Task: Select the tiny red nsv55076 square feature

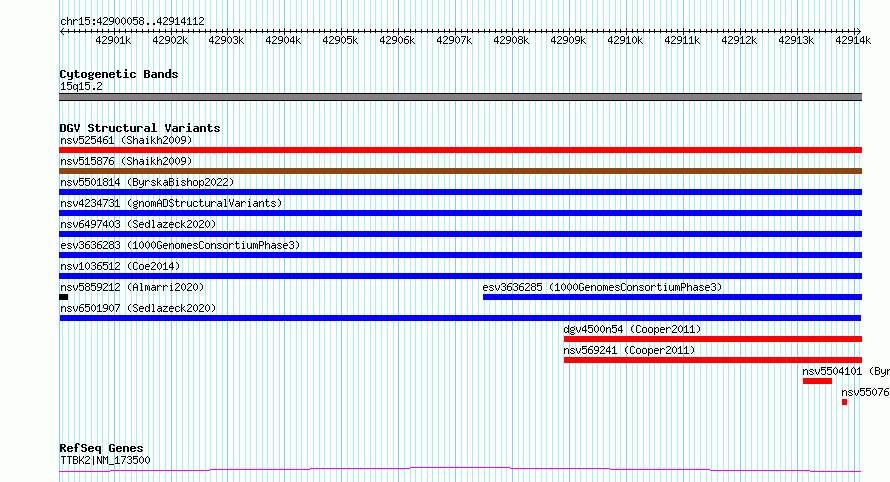Action: [845, 402]
